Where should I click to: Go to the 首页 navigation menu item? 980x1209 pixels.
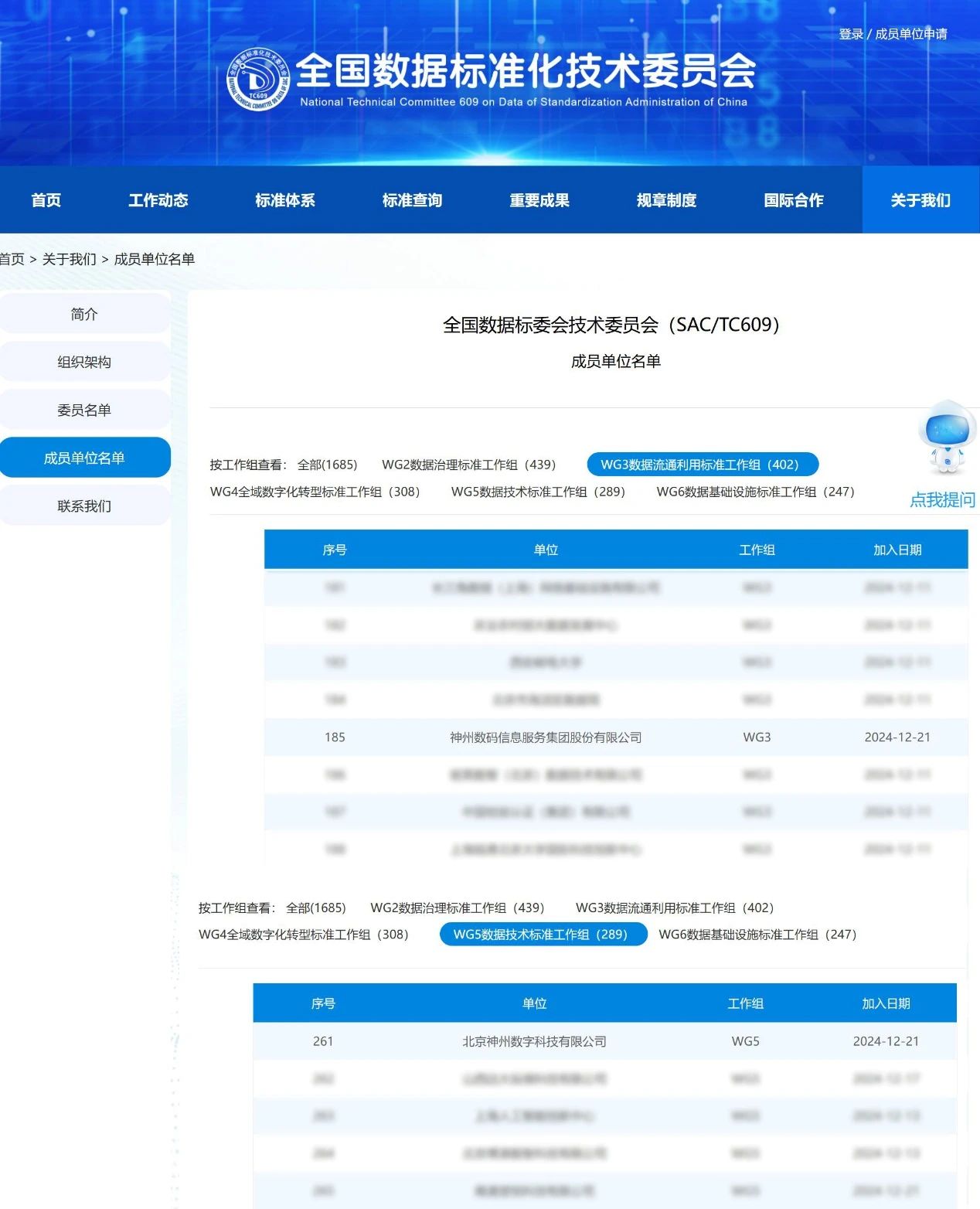[x=46, y=200]
